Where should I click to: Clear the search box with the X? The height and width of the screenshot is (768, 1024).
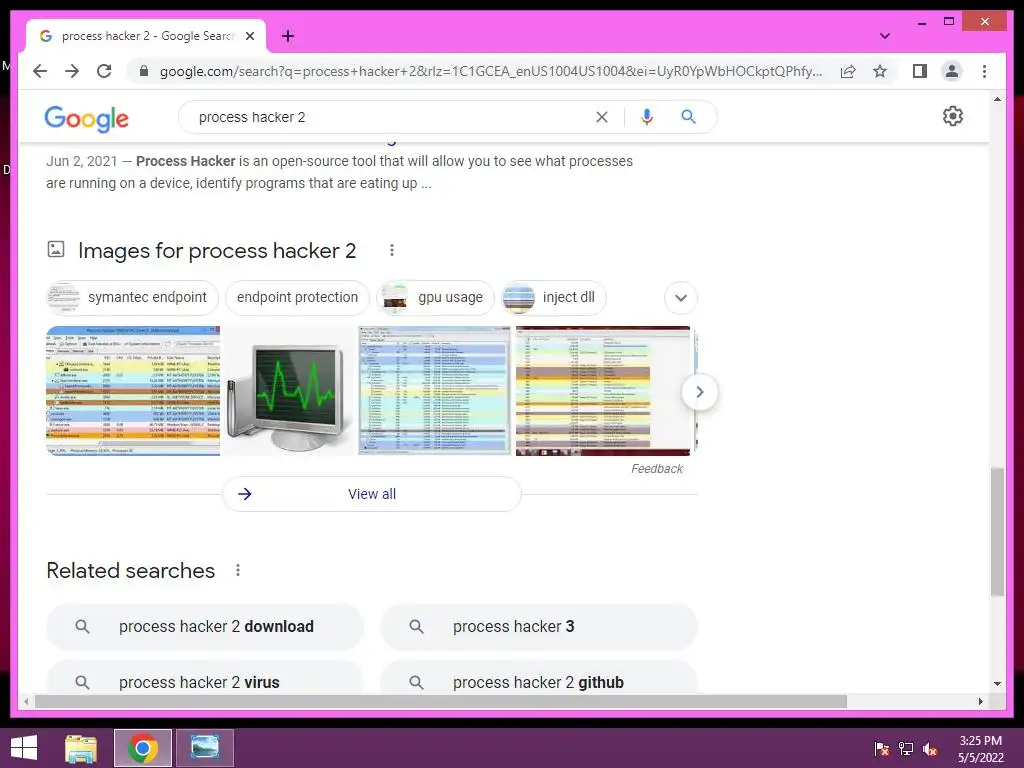point(601,117)
